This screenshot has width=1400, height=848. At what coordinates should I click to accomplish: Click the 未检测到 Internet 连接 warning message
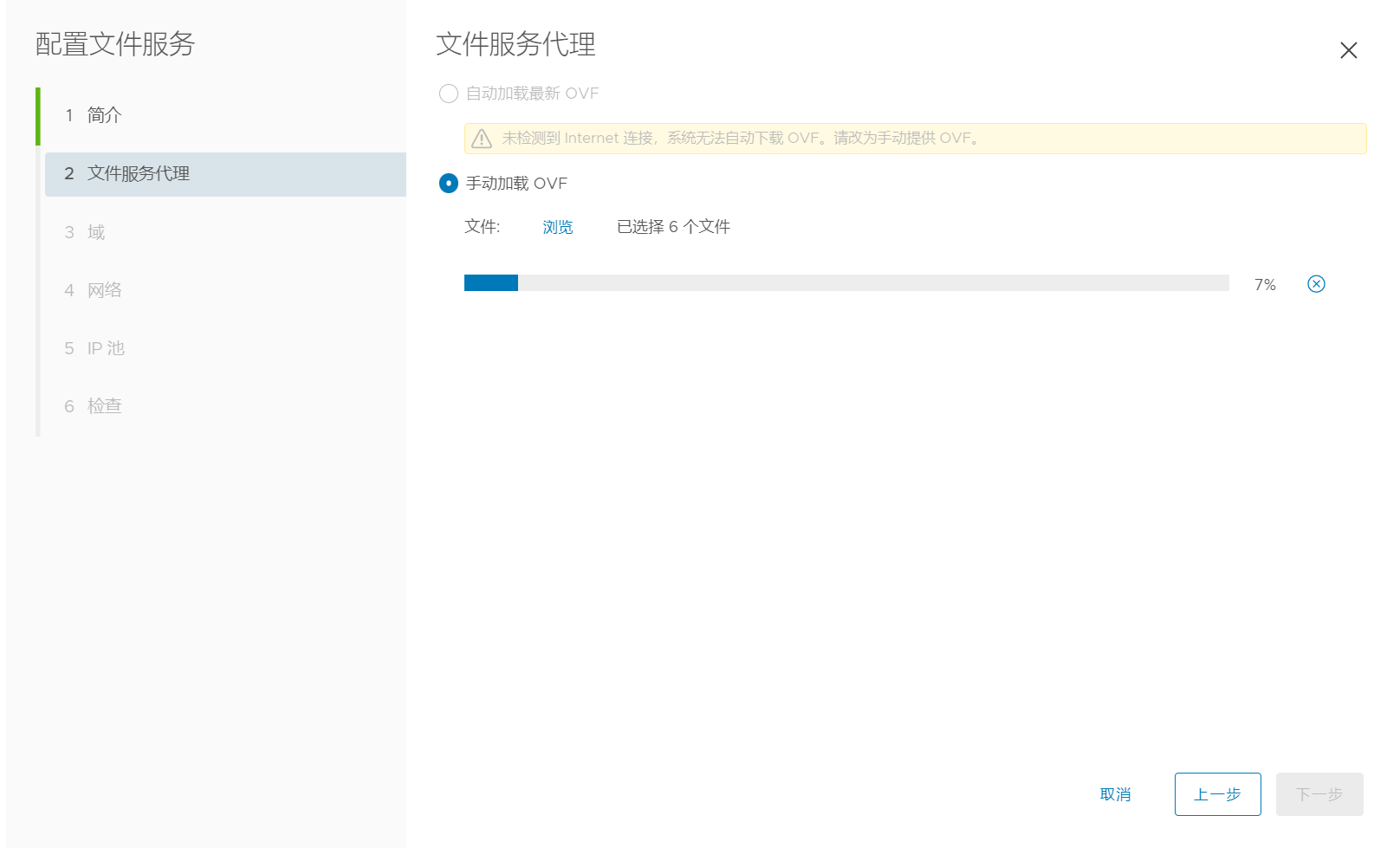(742, 139)
